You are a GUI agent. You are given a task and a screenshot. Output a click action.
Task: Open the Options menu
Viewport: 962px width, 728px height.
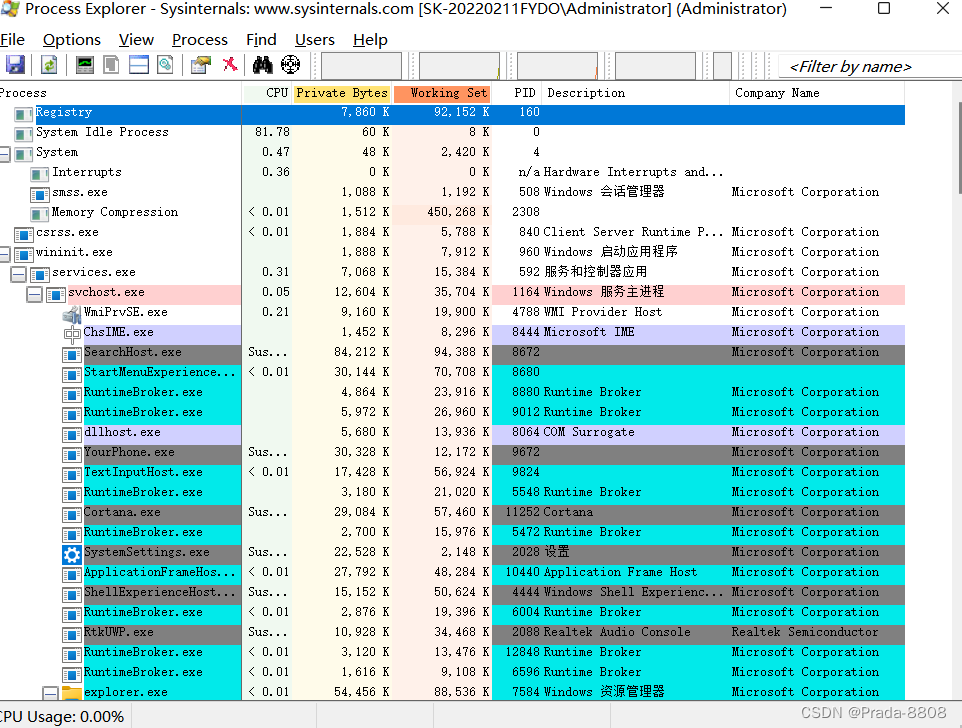[x=72, y=40]
